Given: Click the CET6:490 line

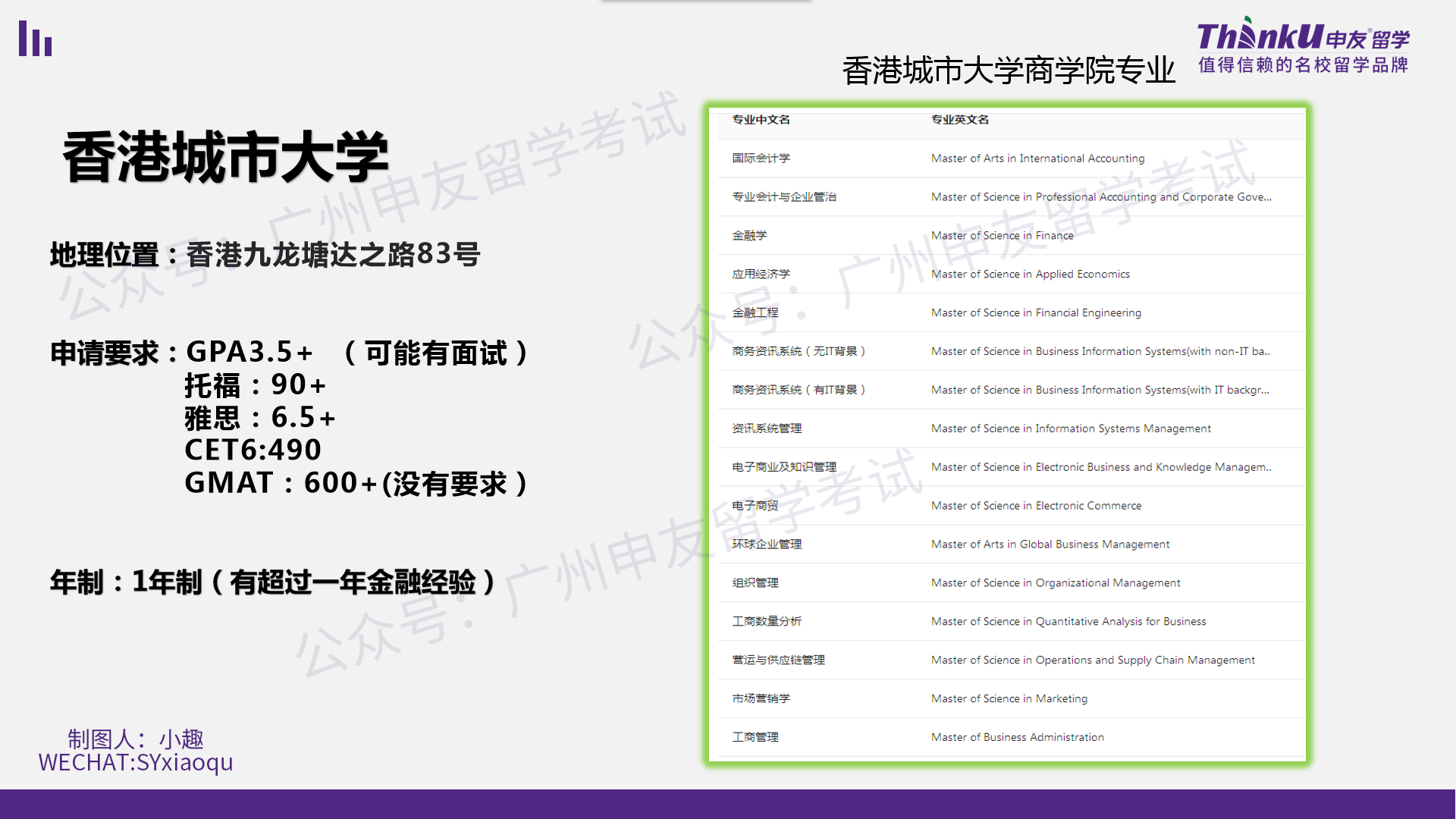Looking at the screenshot, I should (x=253, y=450).
